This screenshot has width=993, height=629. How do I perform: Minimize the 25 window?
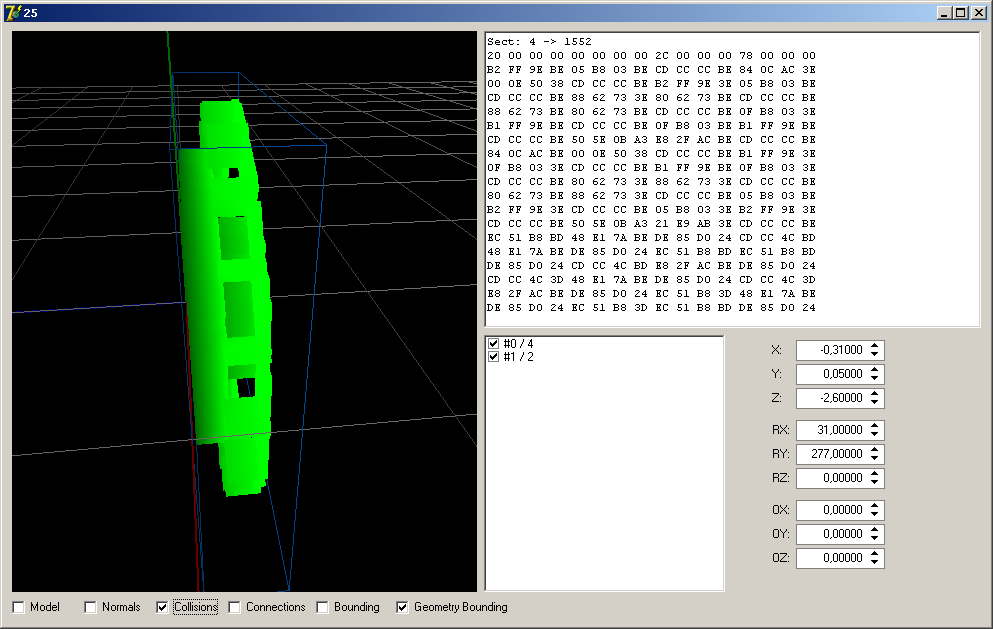click(944, 13)
